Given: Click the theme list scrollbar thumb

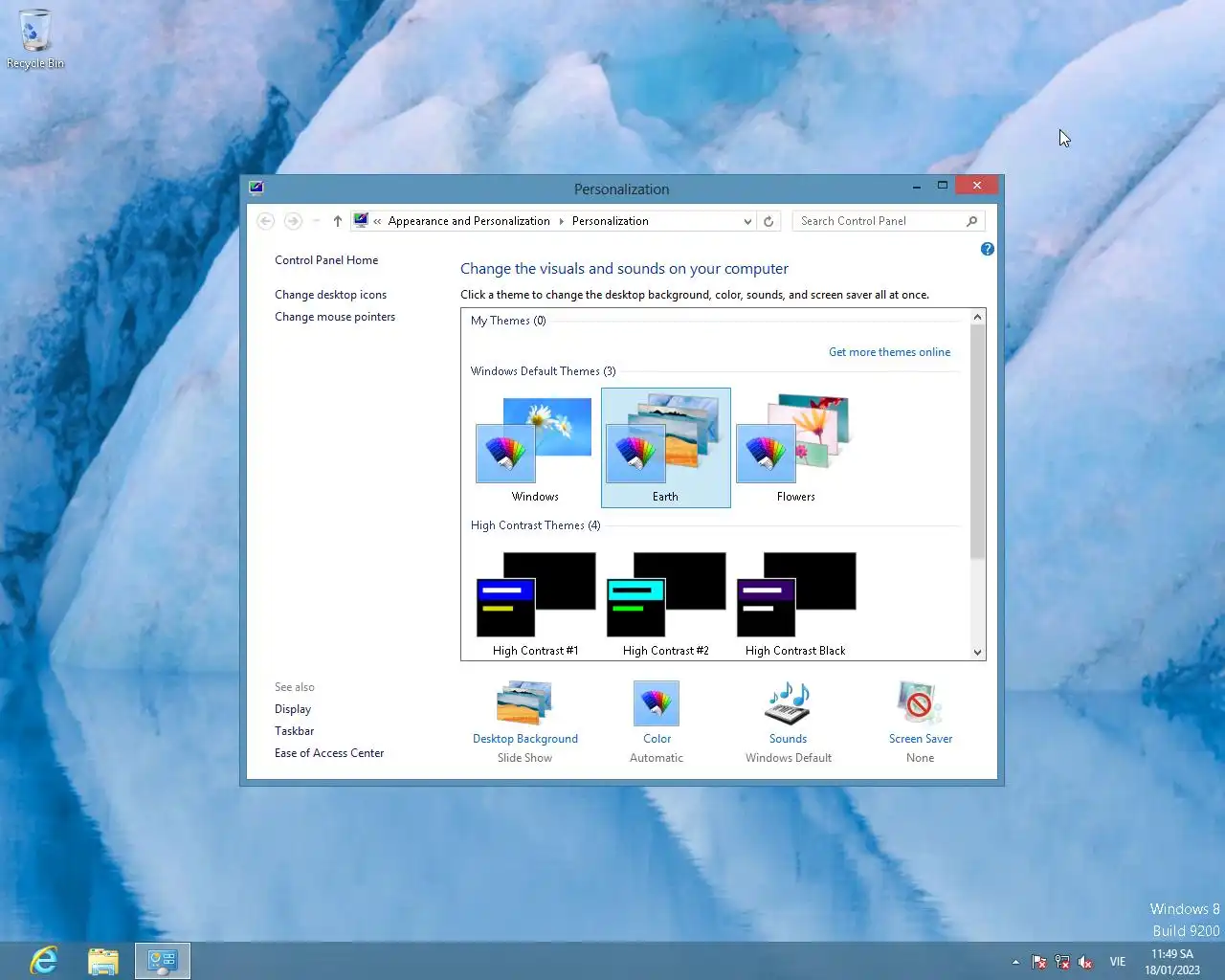Looking at the screenshot, I should 977,442.
